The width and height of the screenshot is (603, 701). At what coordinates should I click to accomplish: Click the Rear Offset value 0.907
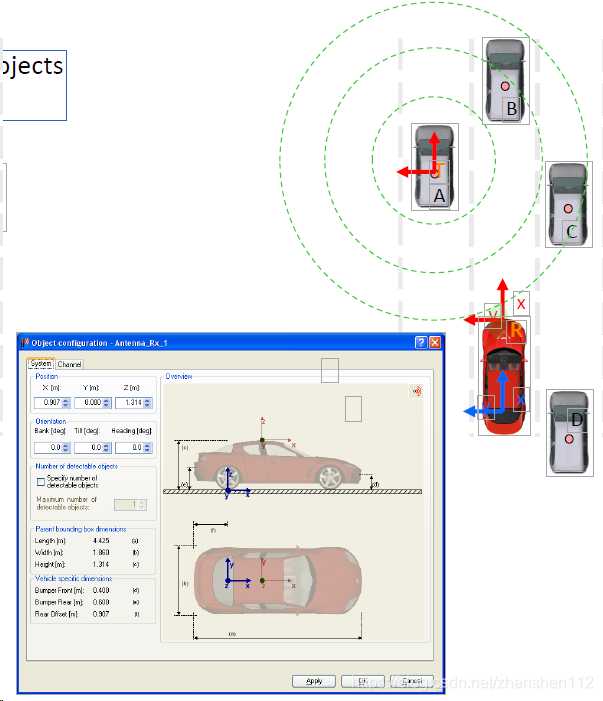pos(101,615)
